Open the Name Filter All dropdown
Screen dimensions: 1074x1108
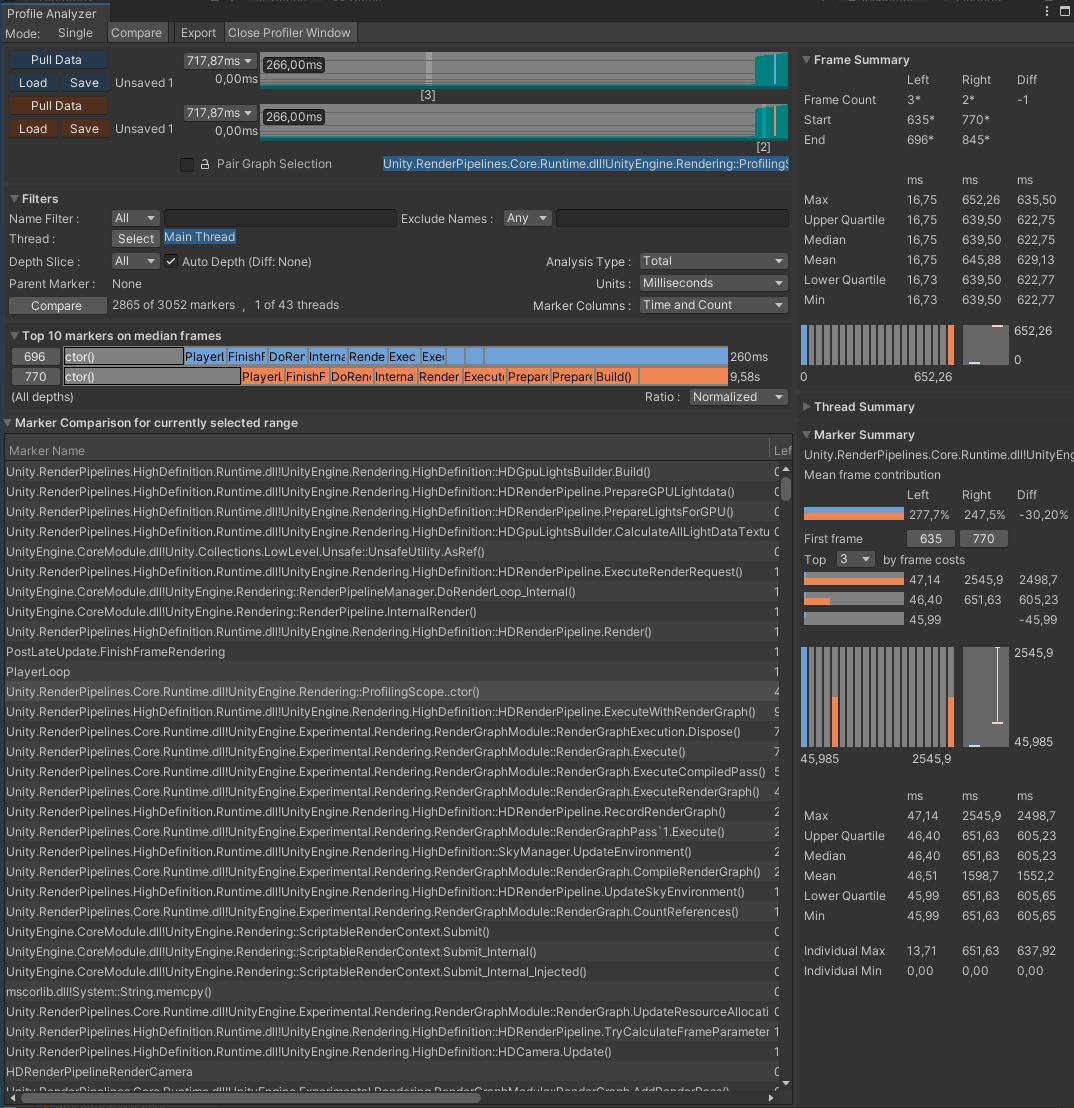(134, 217)
